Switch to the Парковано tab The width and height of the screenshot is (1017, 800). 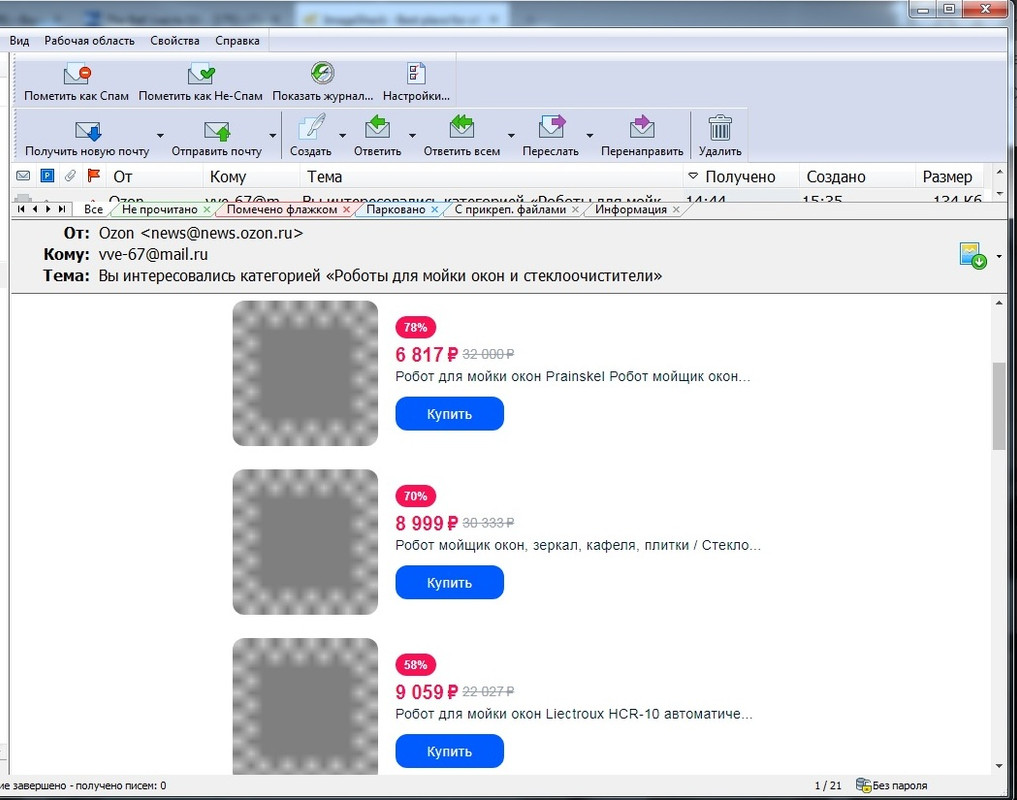(396, 209)
